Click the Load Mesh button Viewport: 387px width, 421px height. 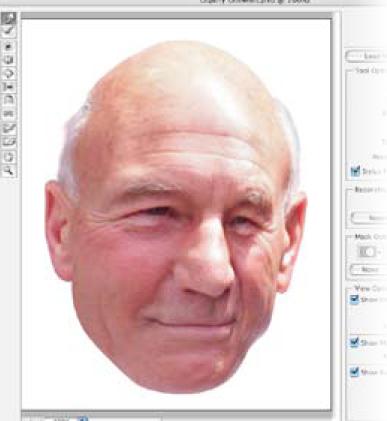366,56
